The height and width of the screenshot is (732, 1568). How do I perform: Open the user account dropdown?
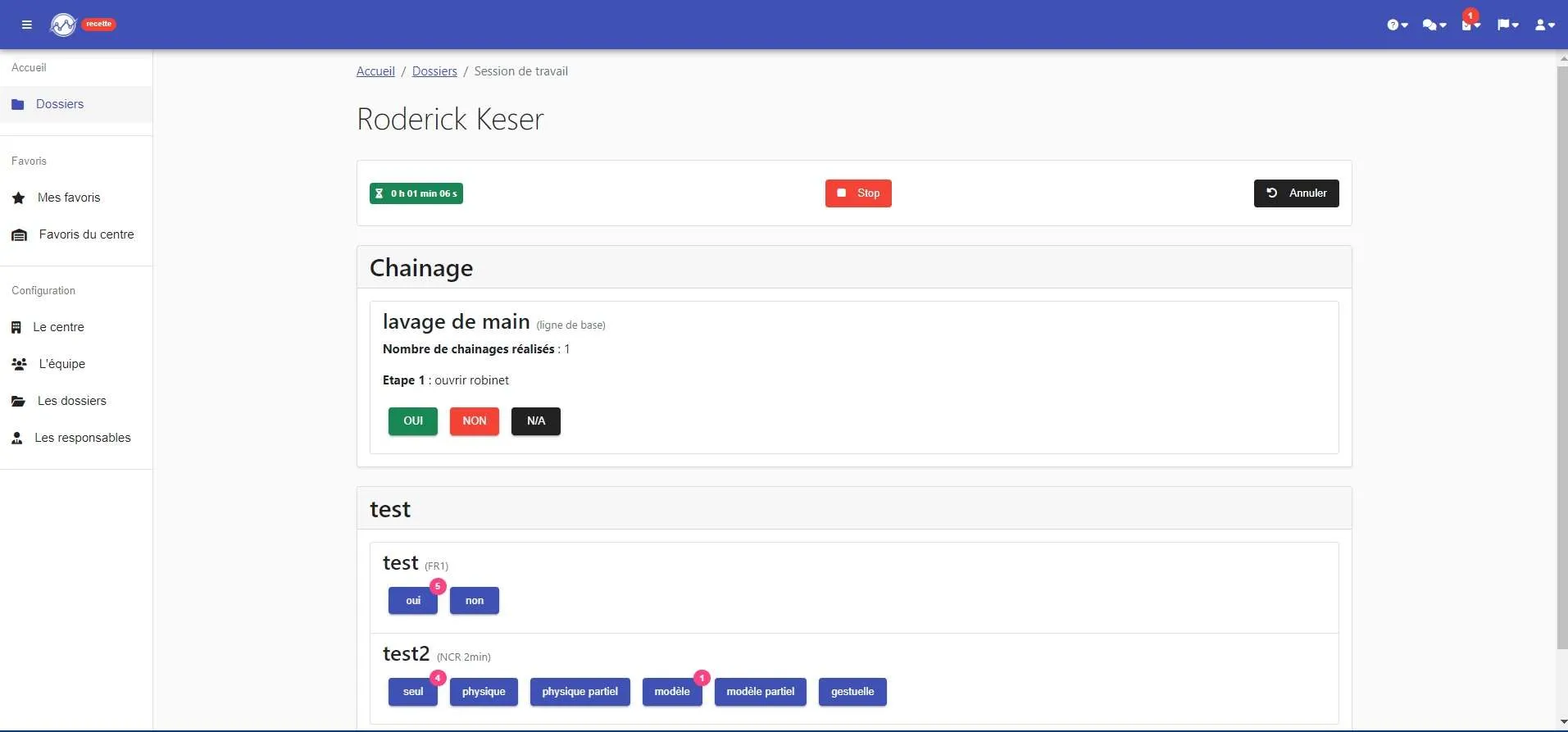1544,25
